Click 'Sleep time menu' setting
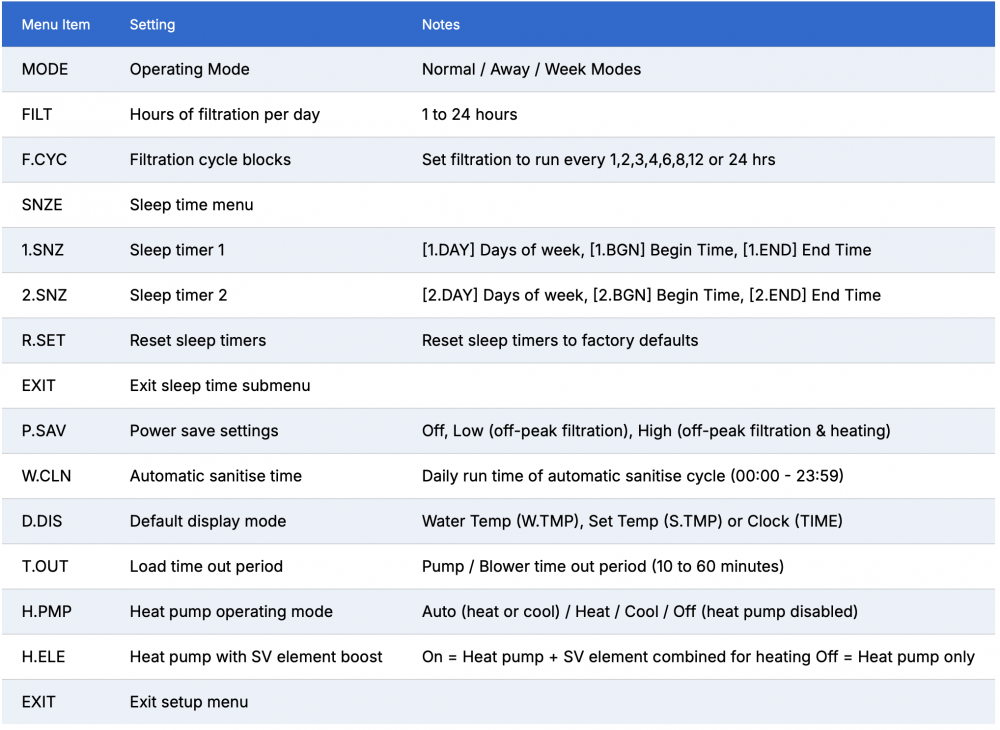Image resolution: width=1000 pixels, height=730 pixels. pyautogui.click(x=191, y=205)
